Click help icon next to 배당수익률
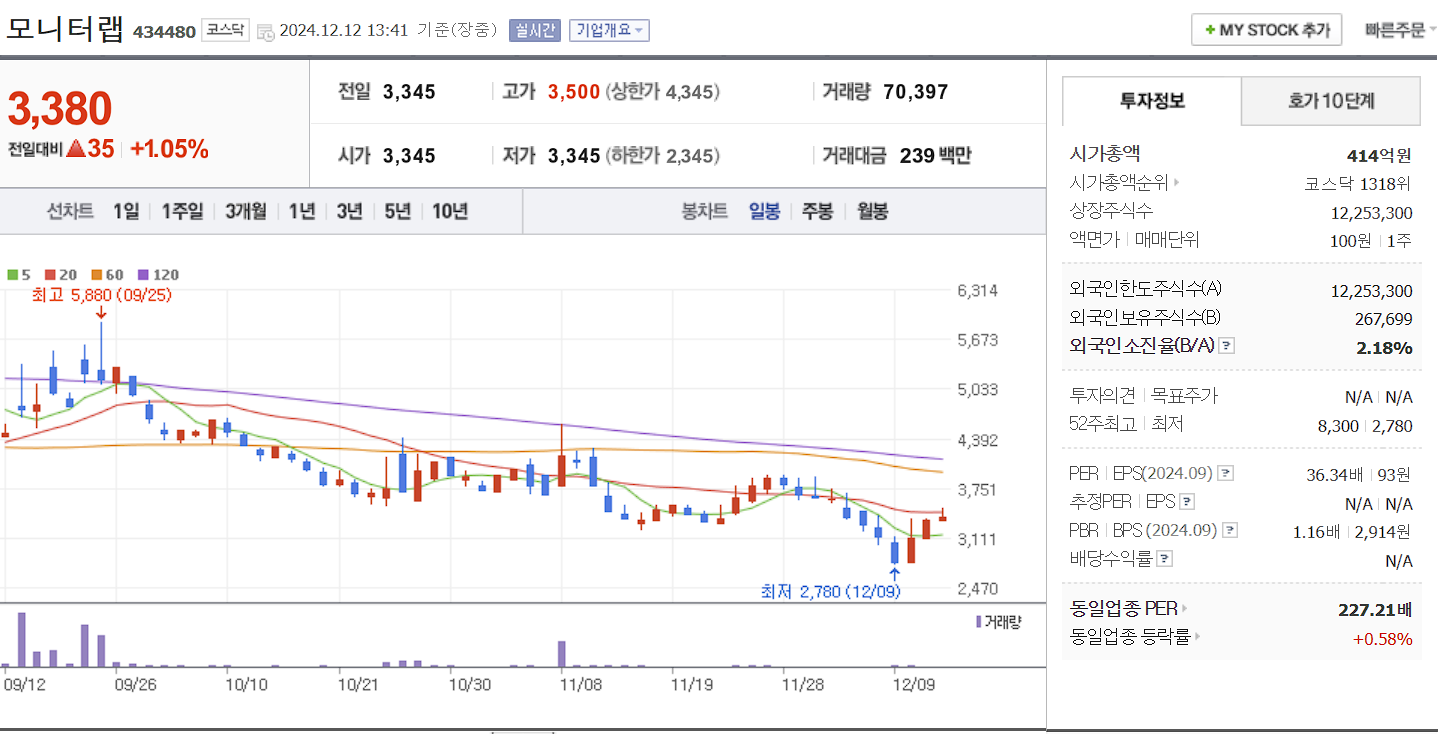The width and height of the screenshot is (1439, 734). pyautogui.click(x=1165, y=559)
